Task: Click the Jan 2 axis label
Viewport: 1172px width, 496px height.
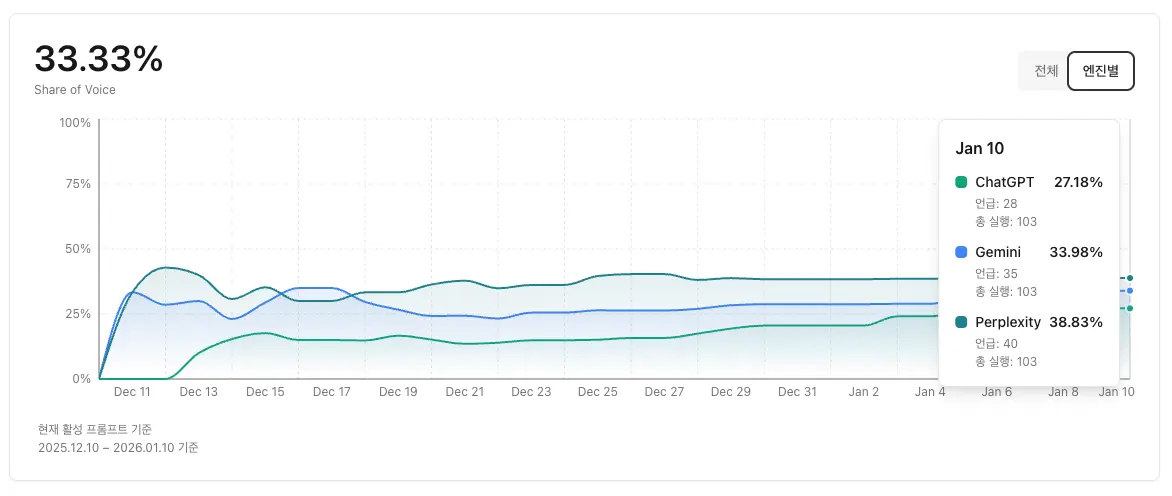Action: coord(863,392)
